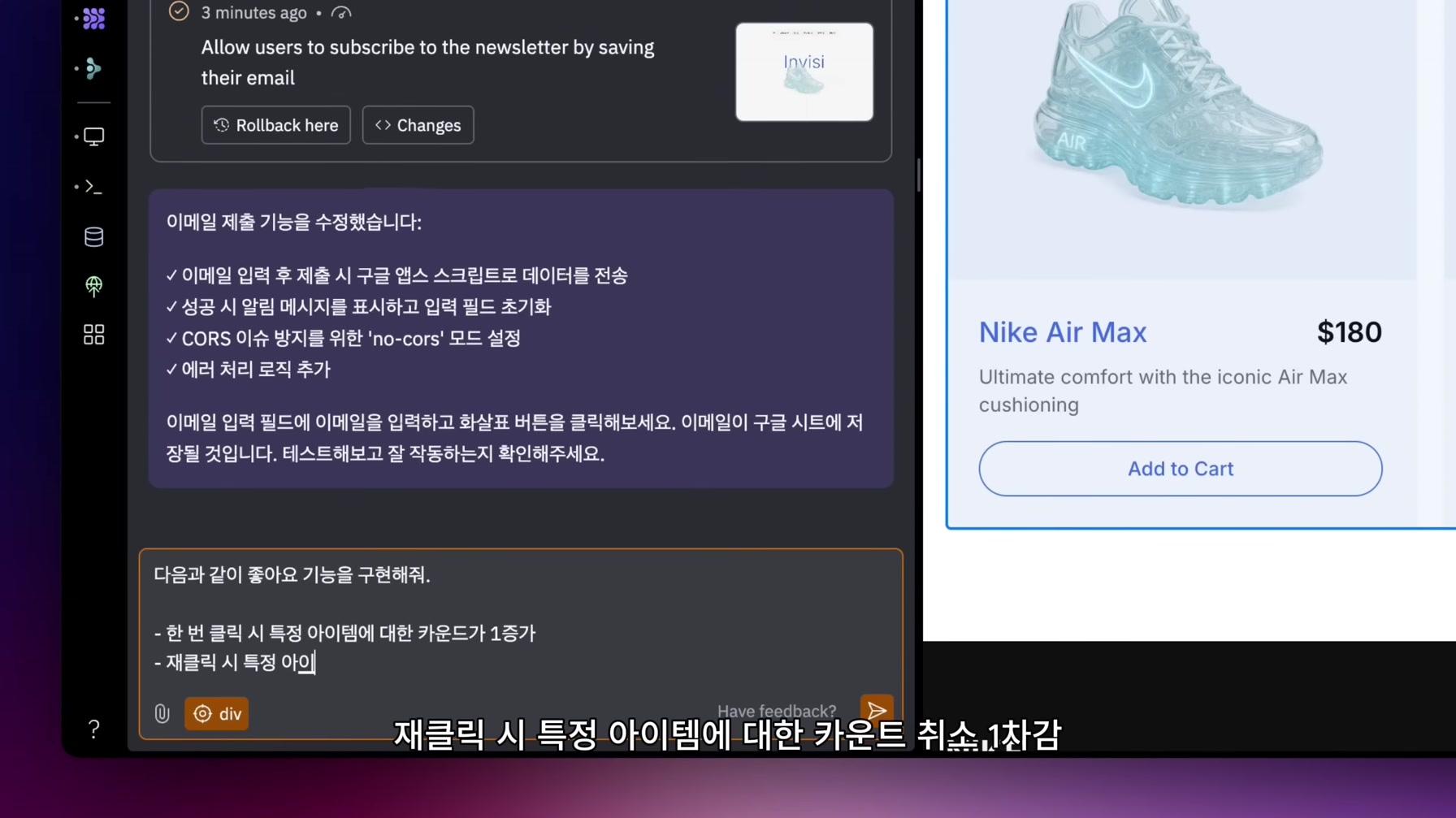Click the chat panel scrollbar handle
1456x818 pixels.
(918, 175)
